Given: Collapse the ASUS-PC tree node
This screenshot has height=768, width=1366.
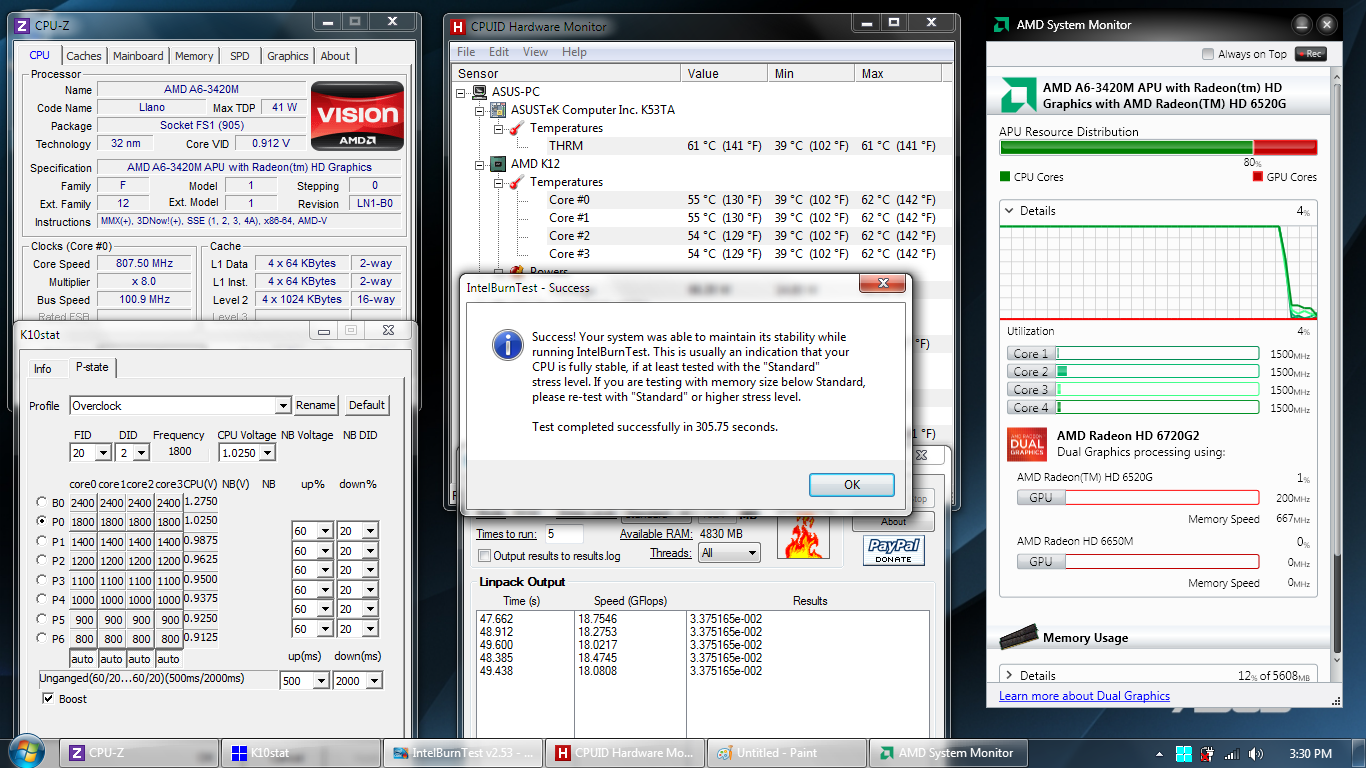Looking at the screenshot, I should pos(461,92).
